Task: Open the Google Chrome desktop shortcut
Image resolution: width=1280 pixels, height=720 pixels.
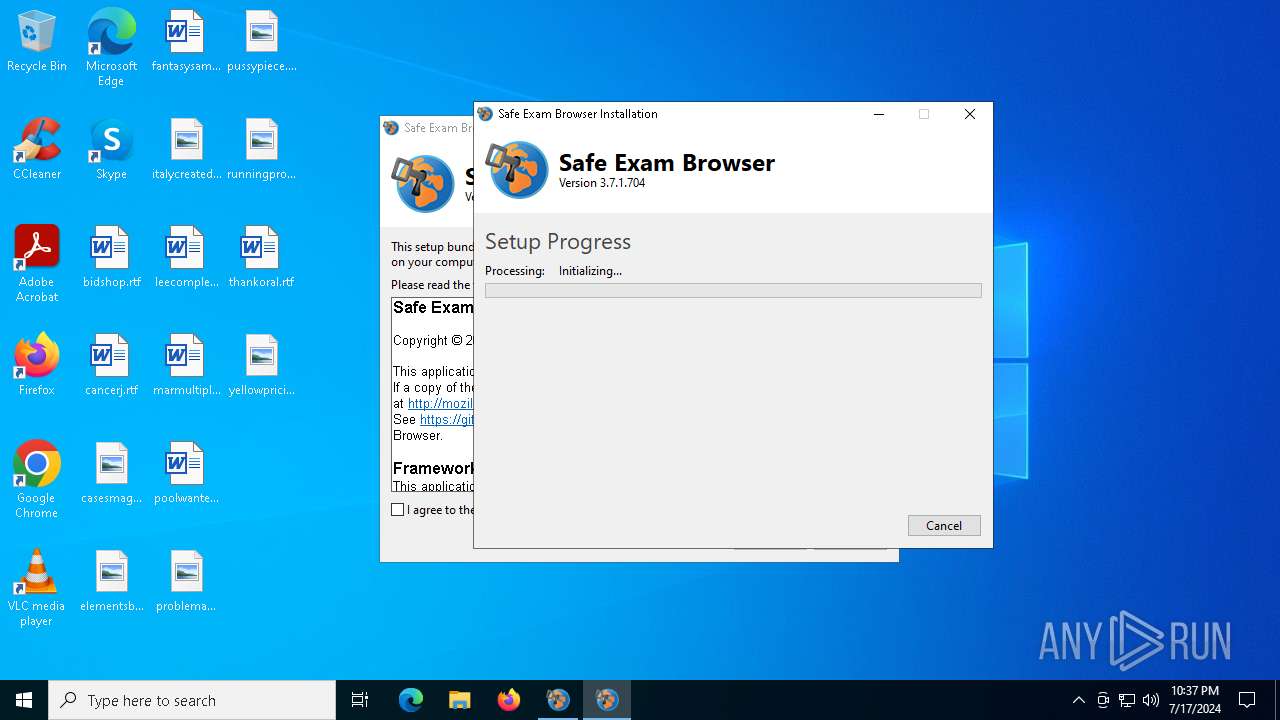Action: point(37,479)
